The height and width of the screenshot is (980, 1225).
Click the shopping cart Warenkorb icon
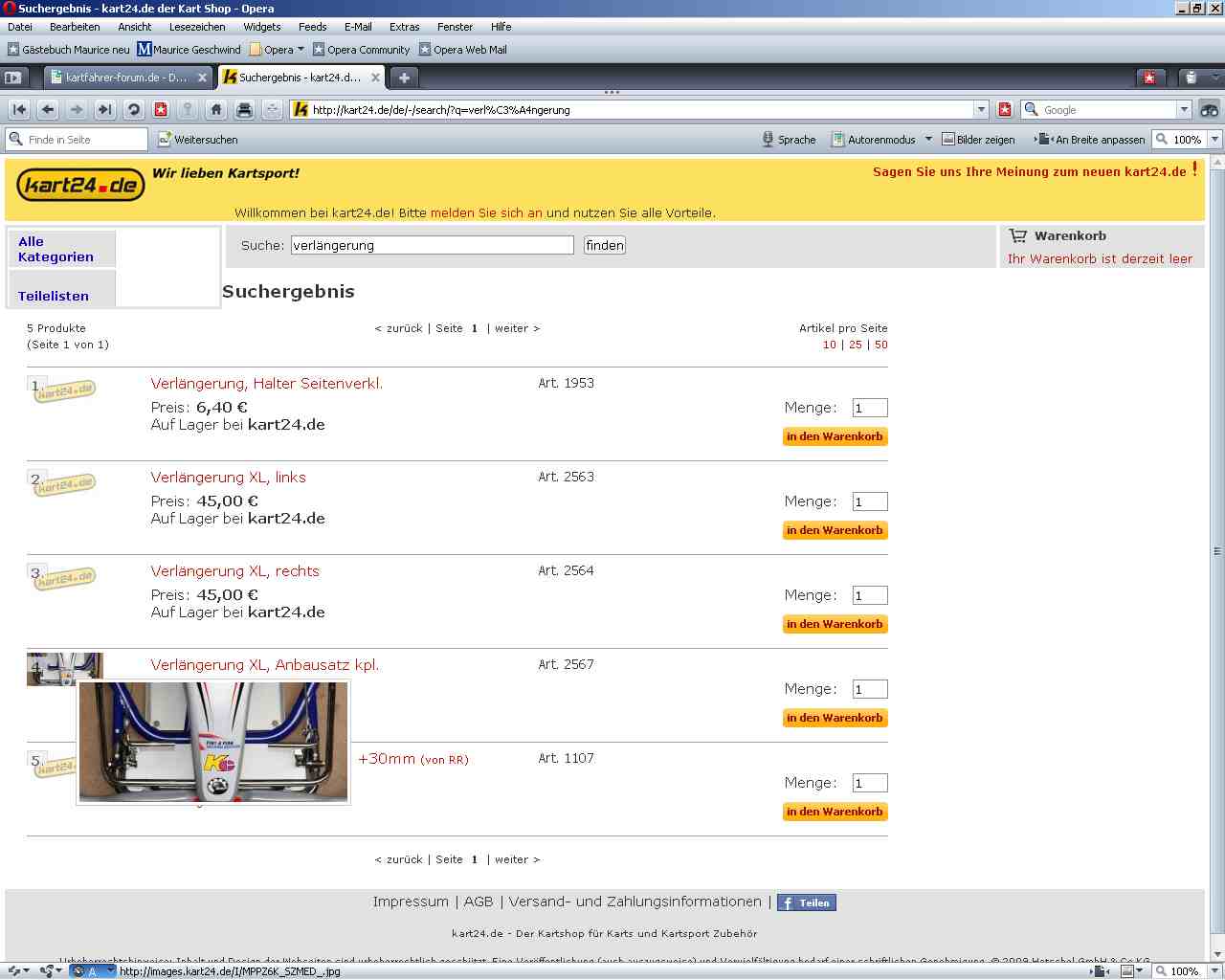1017,235
